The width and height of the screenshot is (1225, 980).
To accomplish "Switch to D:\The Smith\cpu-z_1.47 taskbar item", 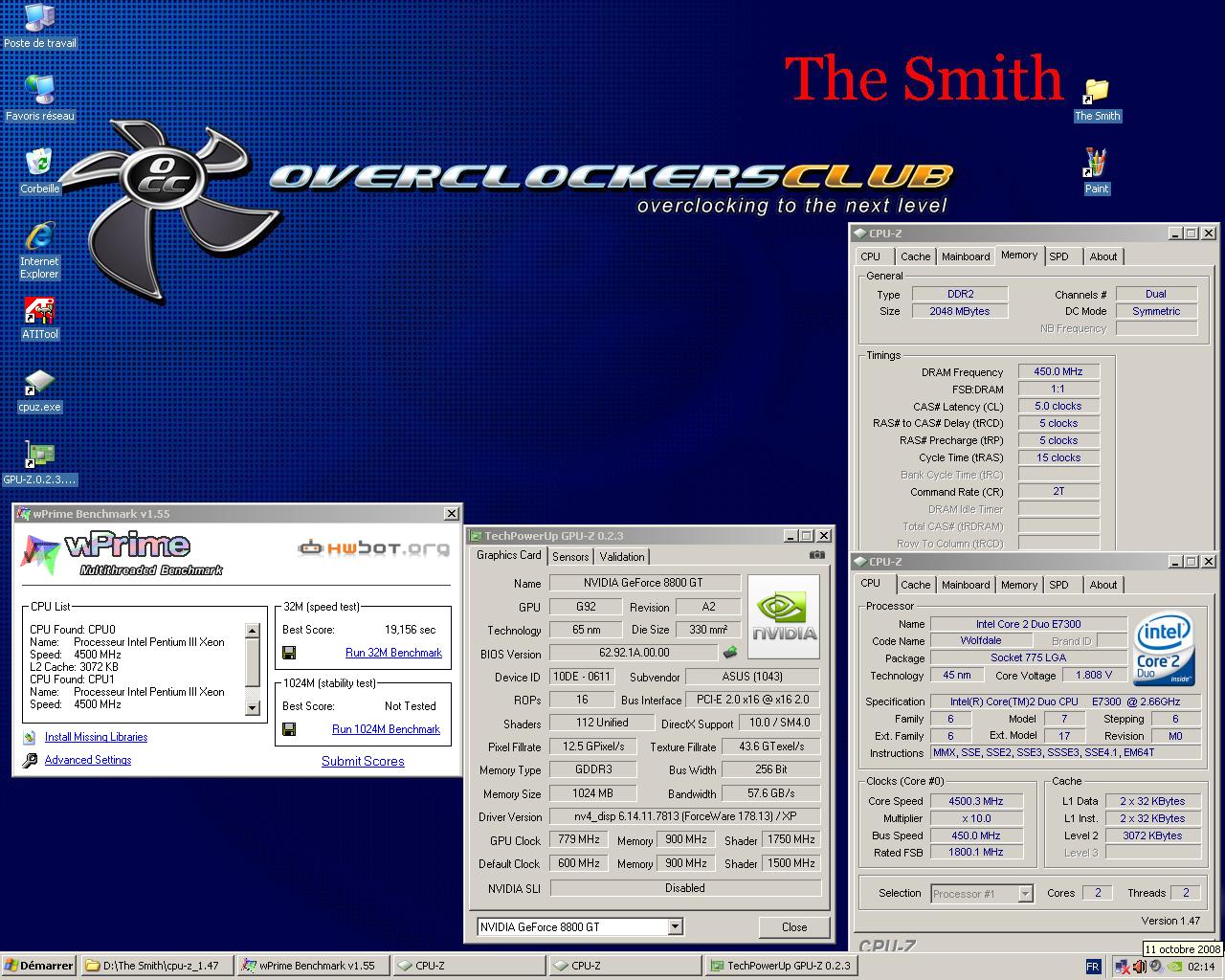I will [x=156, y=966].
